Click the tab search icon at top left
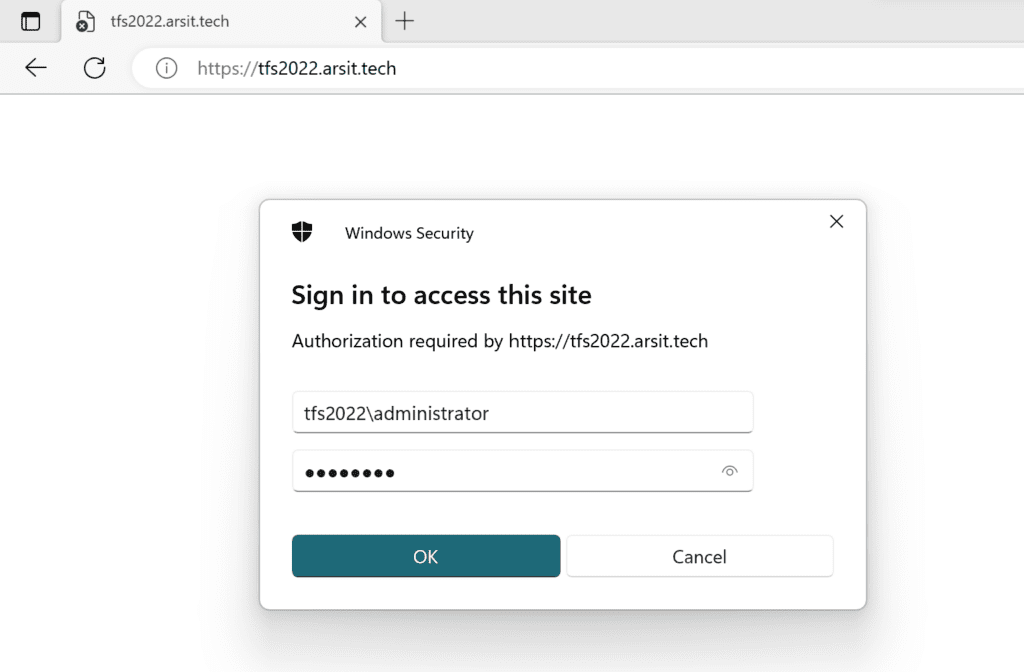1024x672 pixels. coord(30,20)
